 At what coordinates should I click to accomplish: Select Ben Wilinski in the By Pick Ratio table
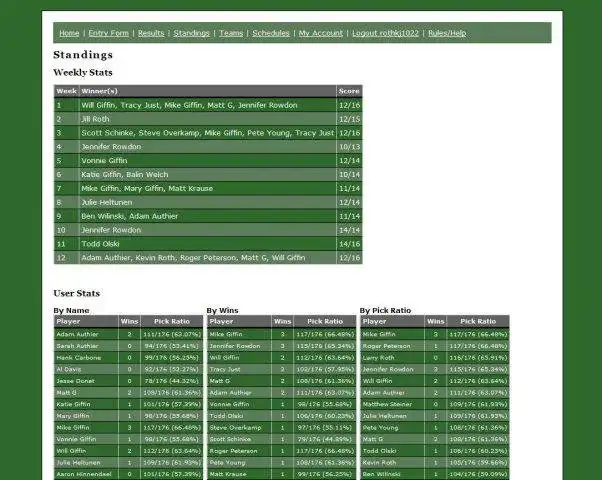381,474
